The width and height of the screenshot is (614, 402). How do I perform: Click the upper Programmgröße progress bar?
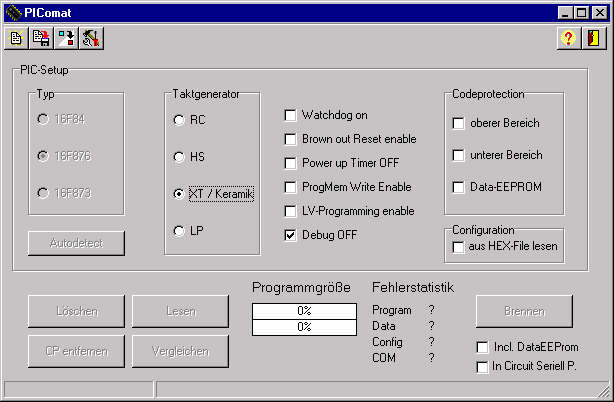304,310
